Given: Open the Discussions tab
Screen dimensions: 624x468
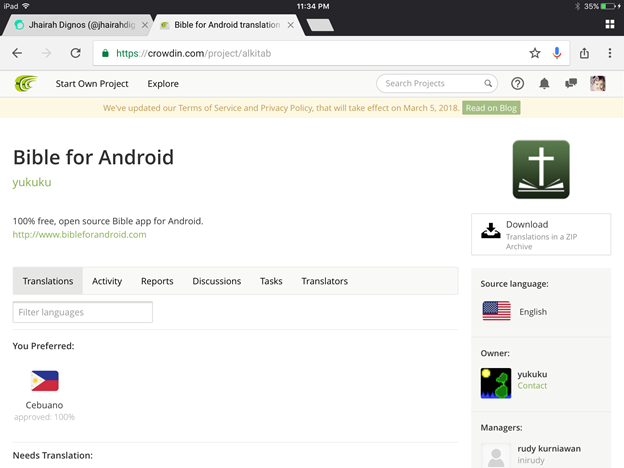Looking at the screenshot, I should (x=216, y=281).
